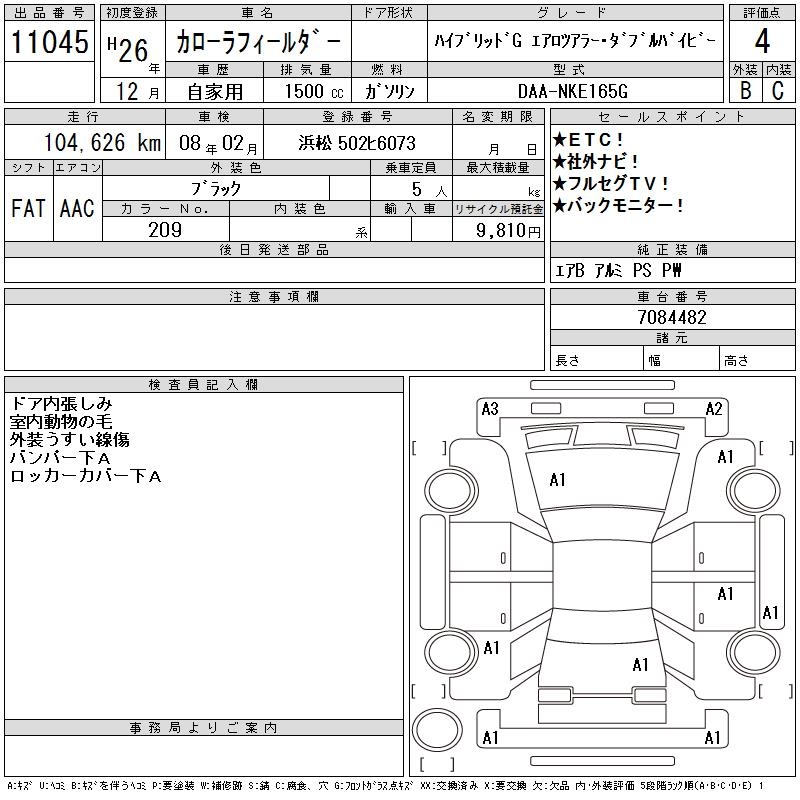Click the car name カローラフィールダー
800x800 pixels.
tap(258, 41)
